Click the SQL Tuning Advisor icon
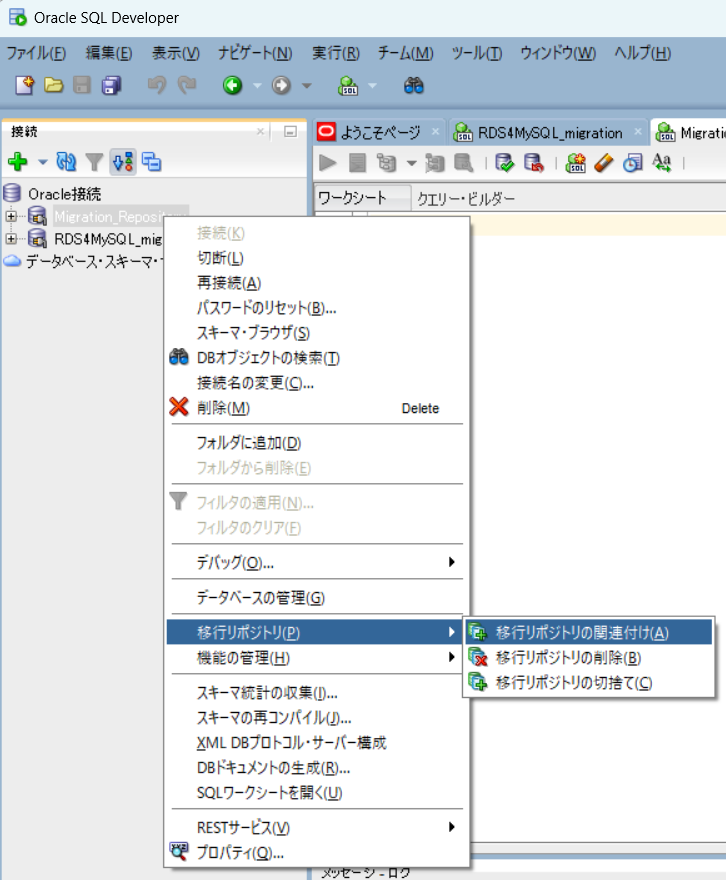This screenshot has height=880, width=726. (463, 163)
